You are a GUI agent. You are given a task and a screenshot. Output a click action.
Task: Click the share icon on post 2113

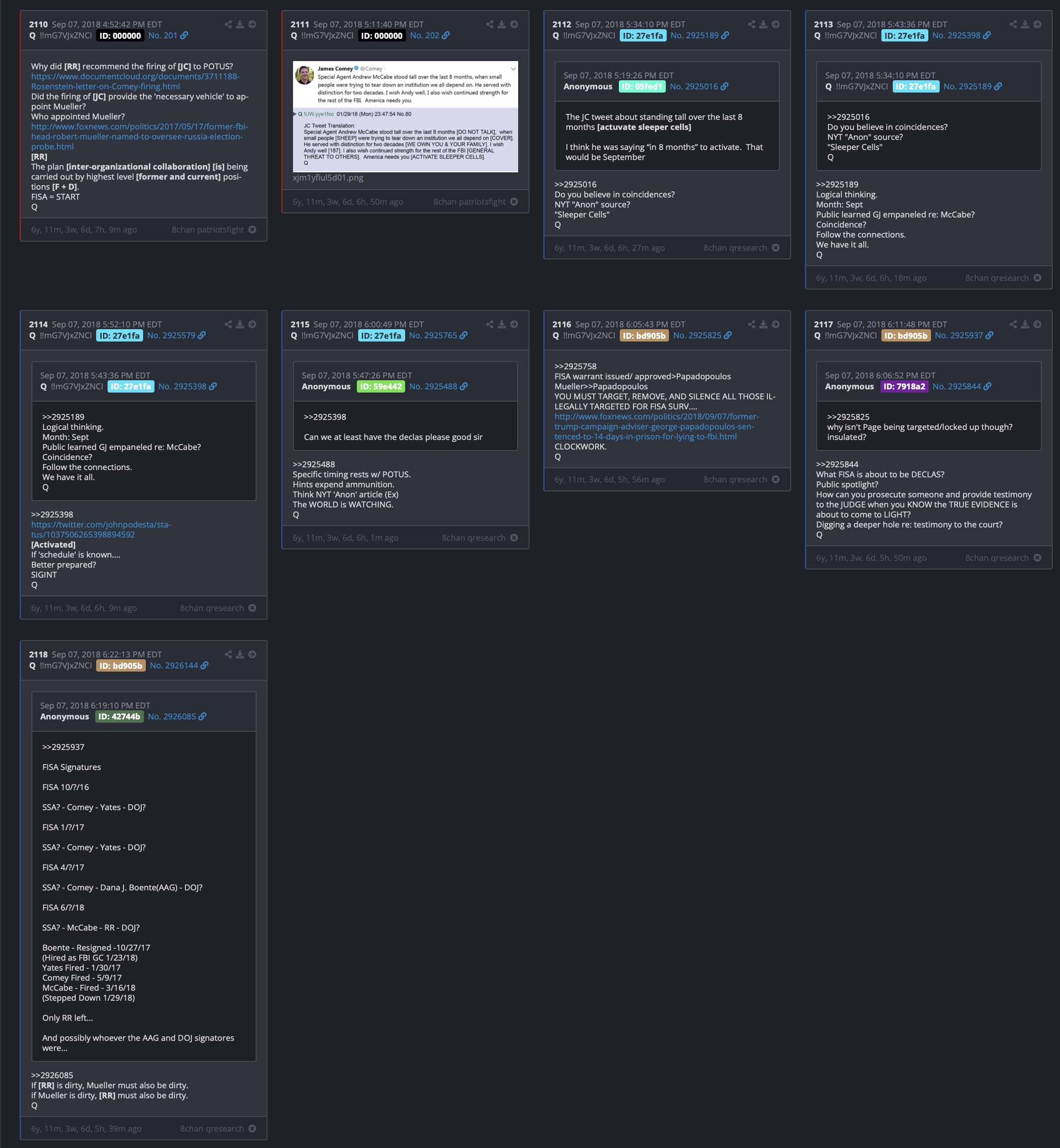(x=1013, y=25)
